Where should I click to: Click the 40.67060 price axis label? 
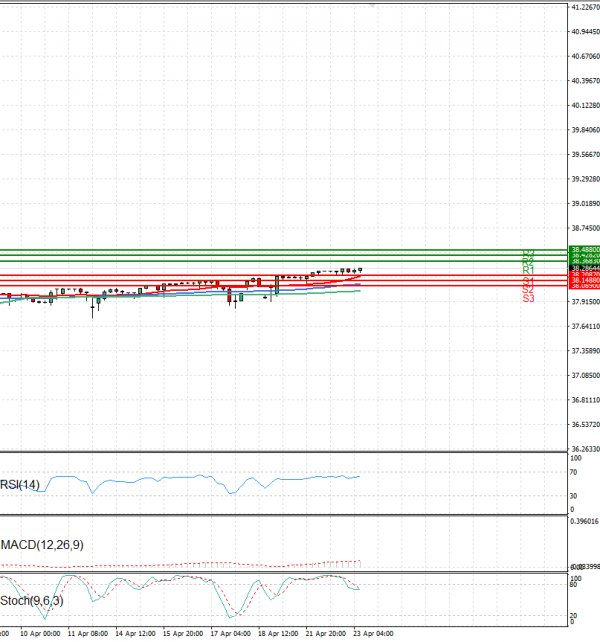click(x=586, y=56)
